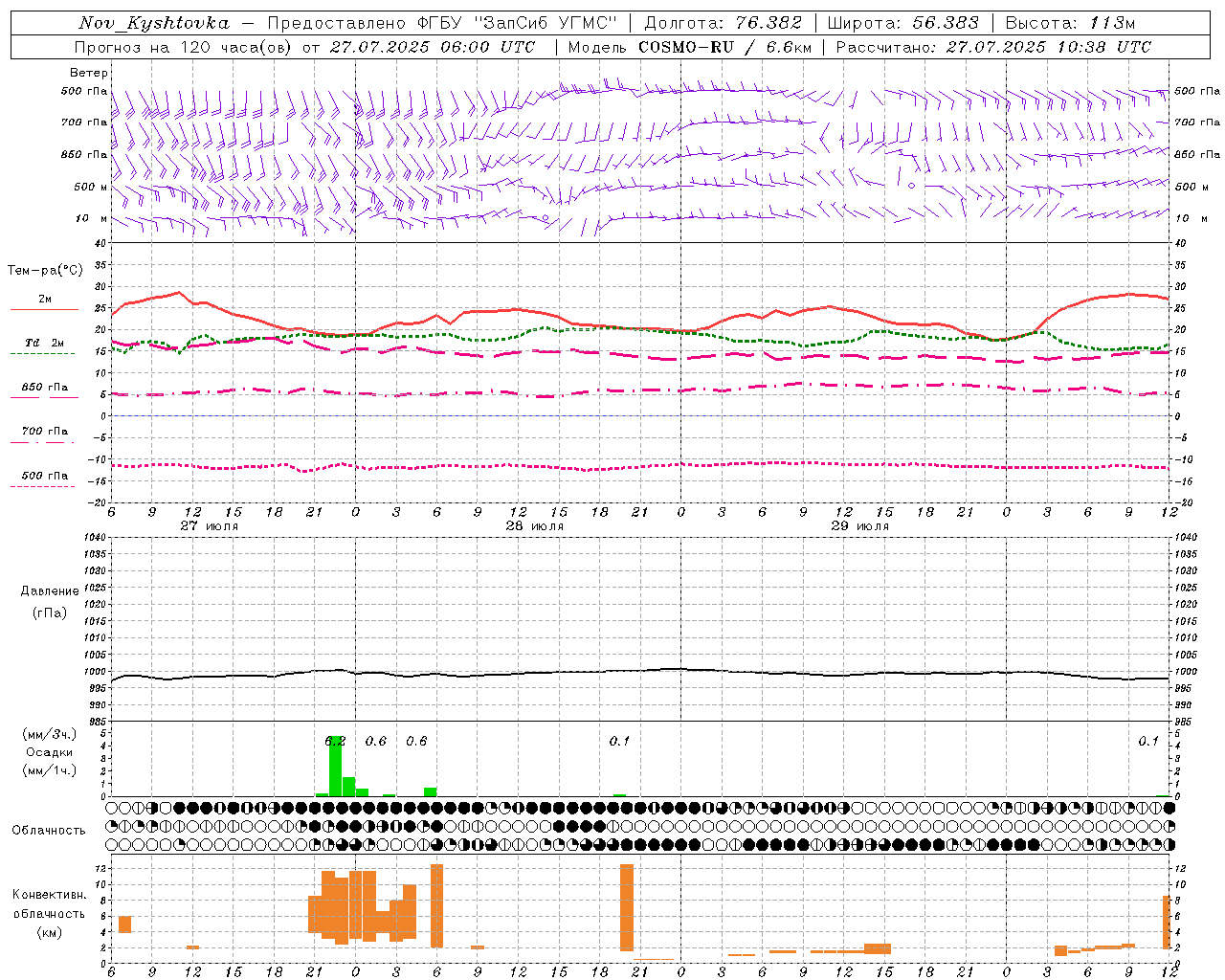Click the '27 июля' date label
This screenshot has height=980, width=1225.
(x=210, y=526)
